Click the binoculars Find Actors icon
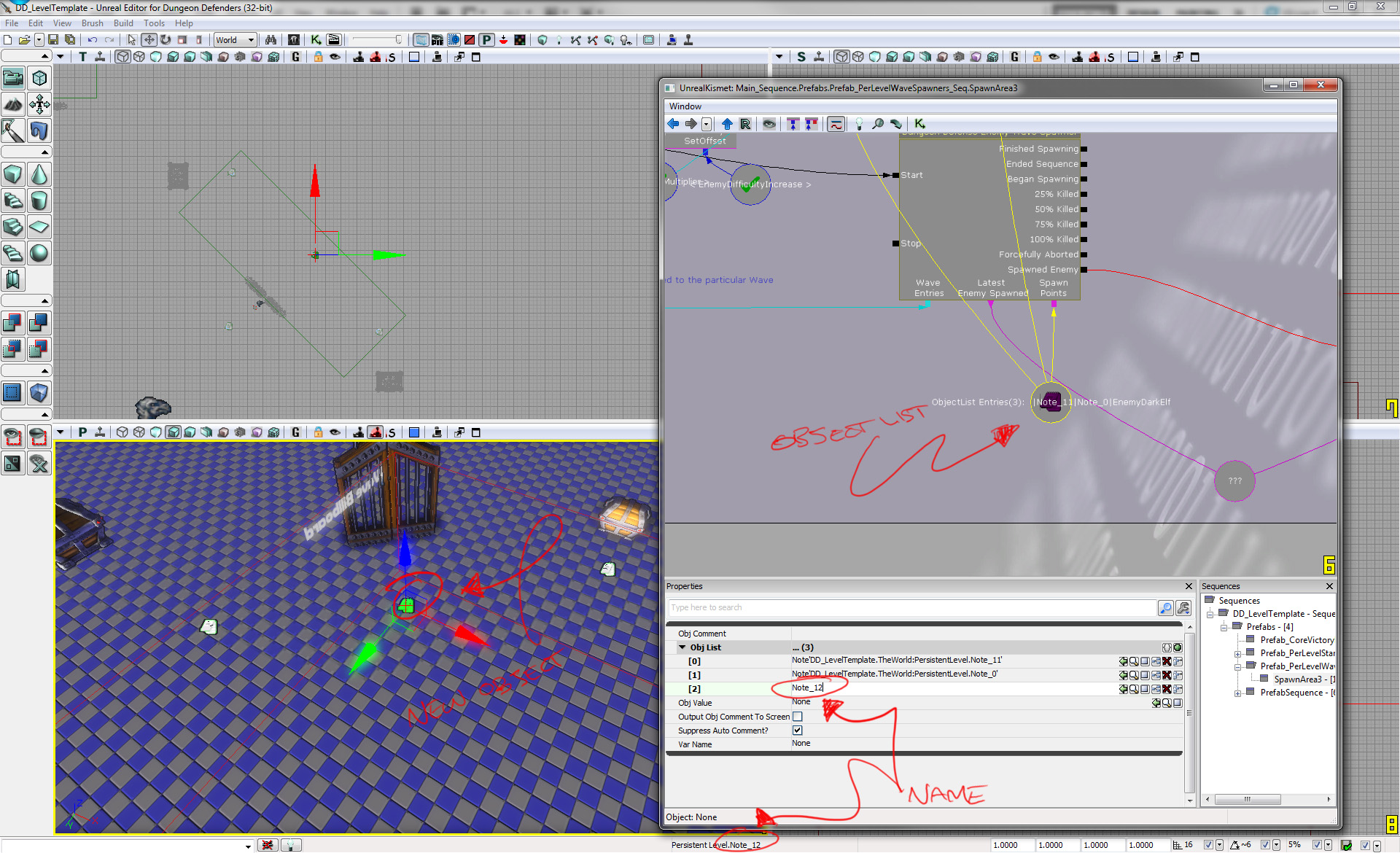The height and width of the screenshot is (853, 1400). pyautogui.click(x=271, y=39)
